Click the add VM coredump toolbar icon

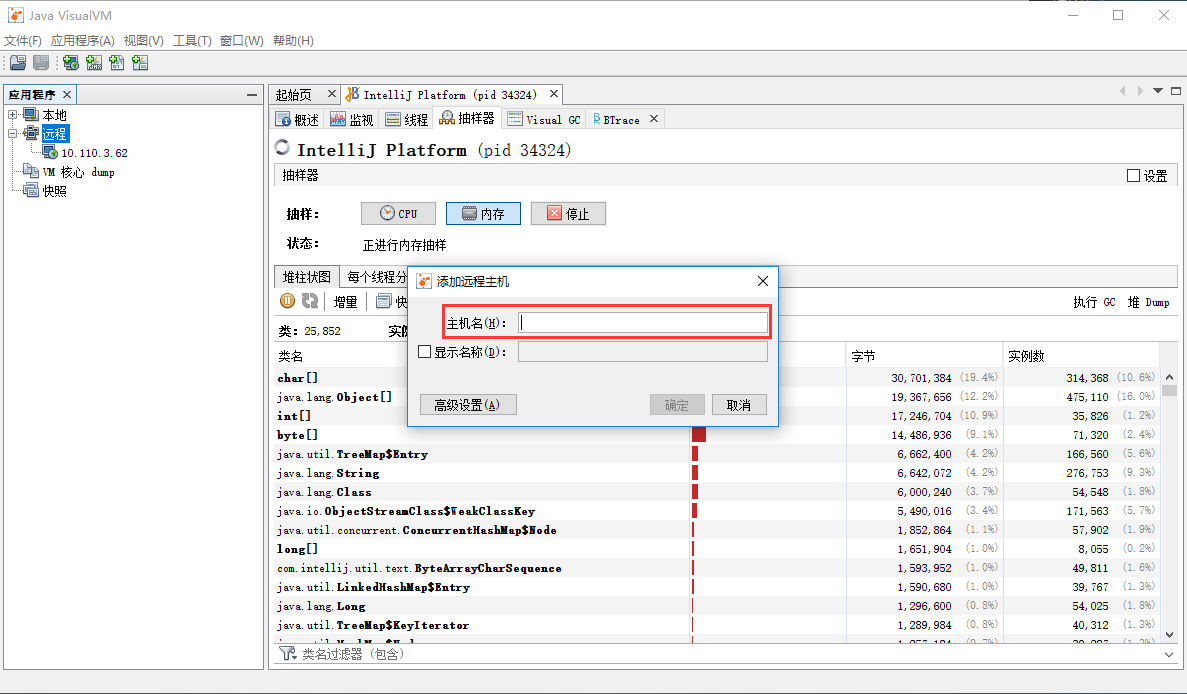pyautogui.click(x=117, y=62)
